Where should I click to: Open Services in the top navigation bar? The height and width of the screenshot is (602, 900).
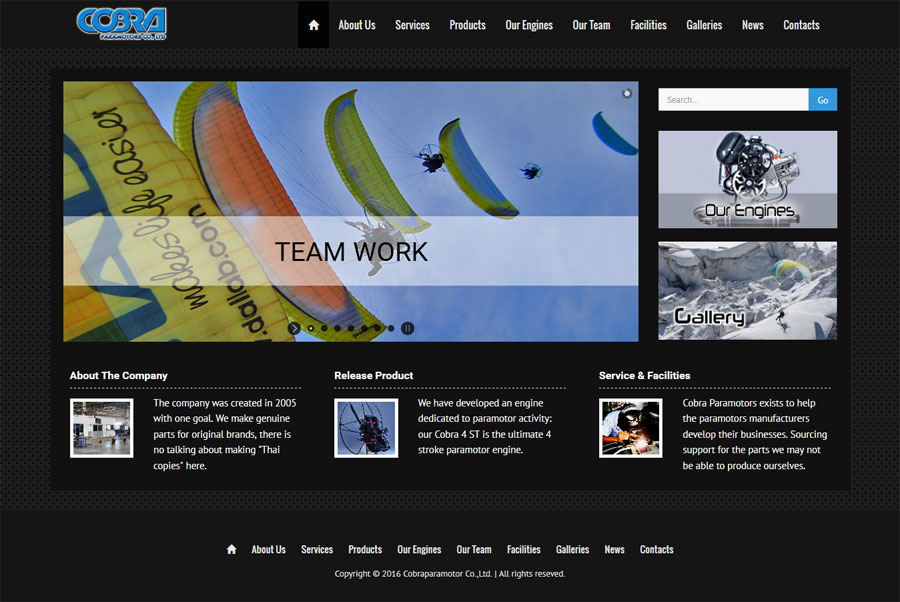click(x=412, y=25)
